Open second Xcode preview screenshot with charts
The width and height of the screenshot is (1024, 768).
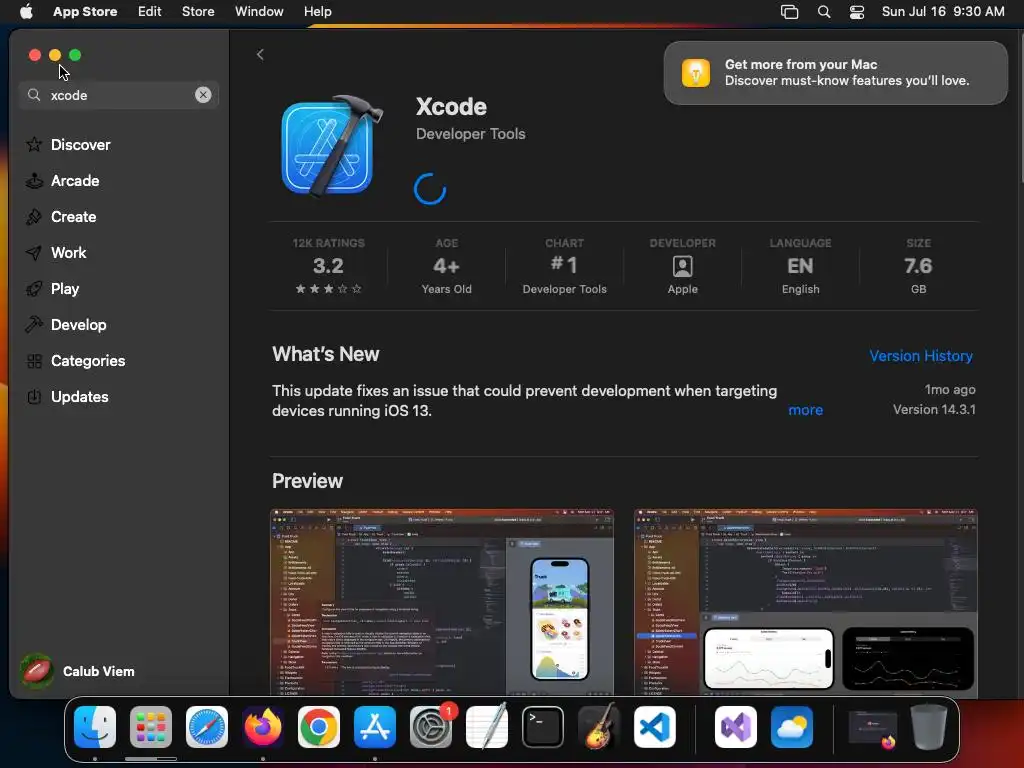click(805, 601)
